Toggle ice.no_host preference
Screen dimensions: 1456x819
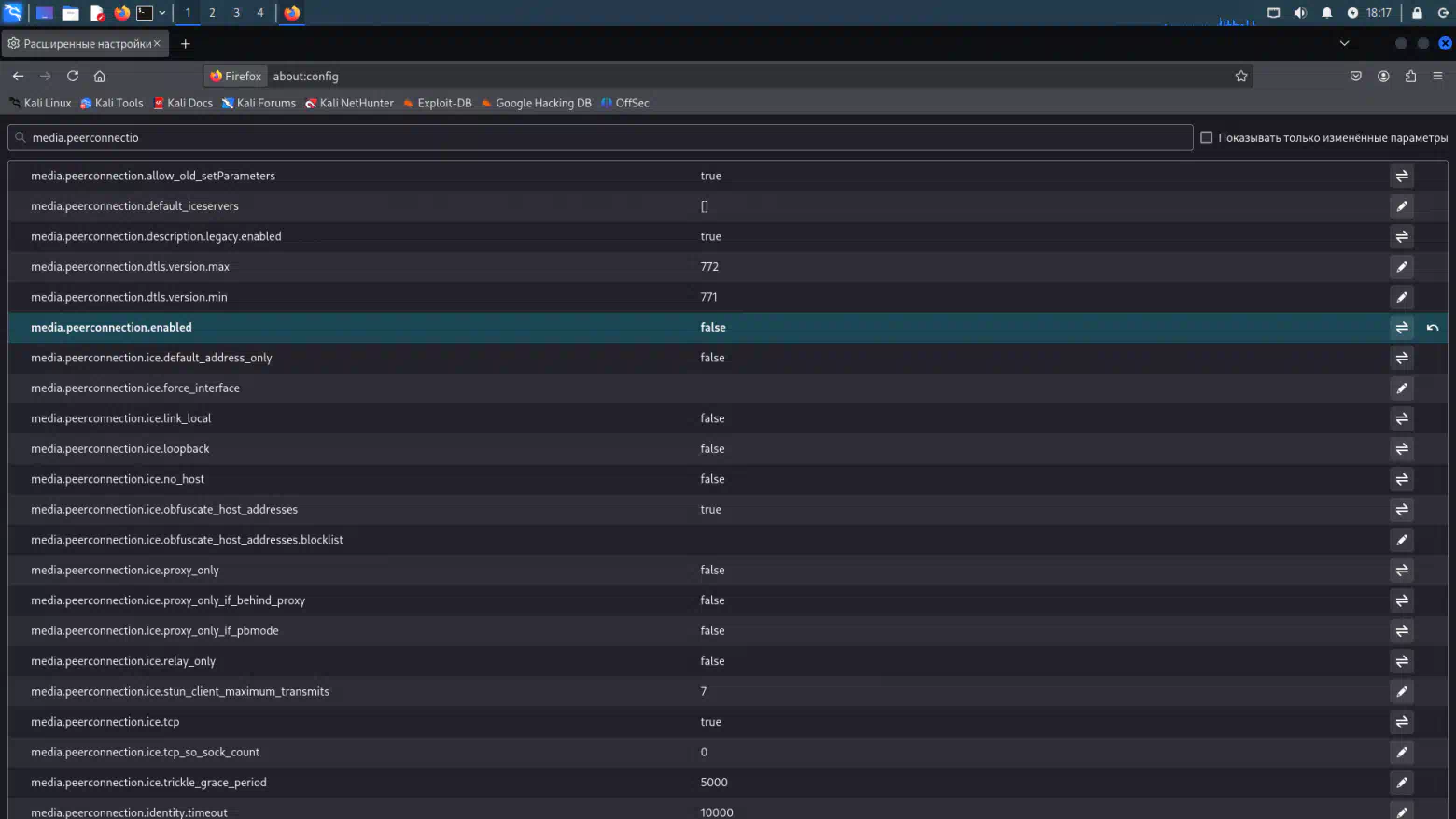1401,479
